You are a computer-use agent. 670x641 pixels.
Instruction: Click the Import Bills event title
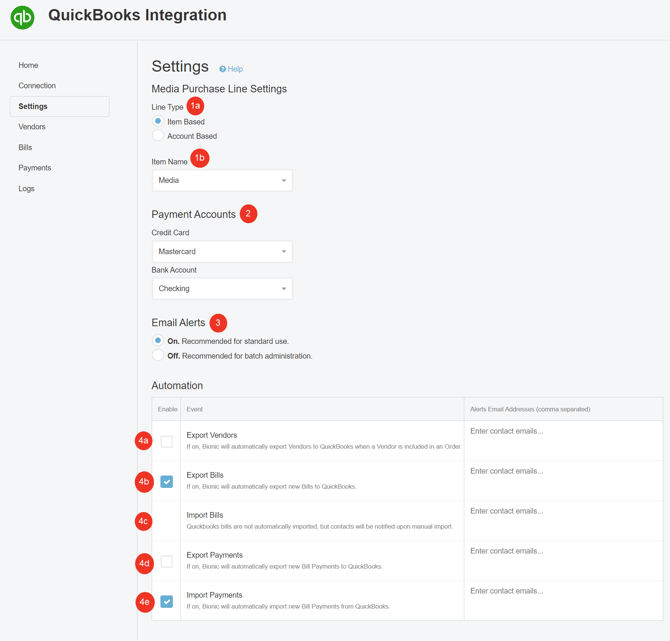point(205,515)
